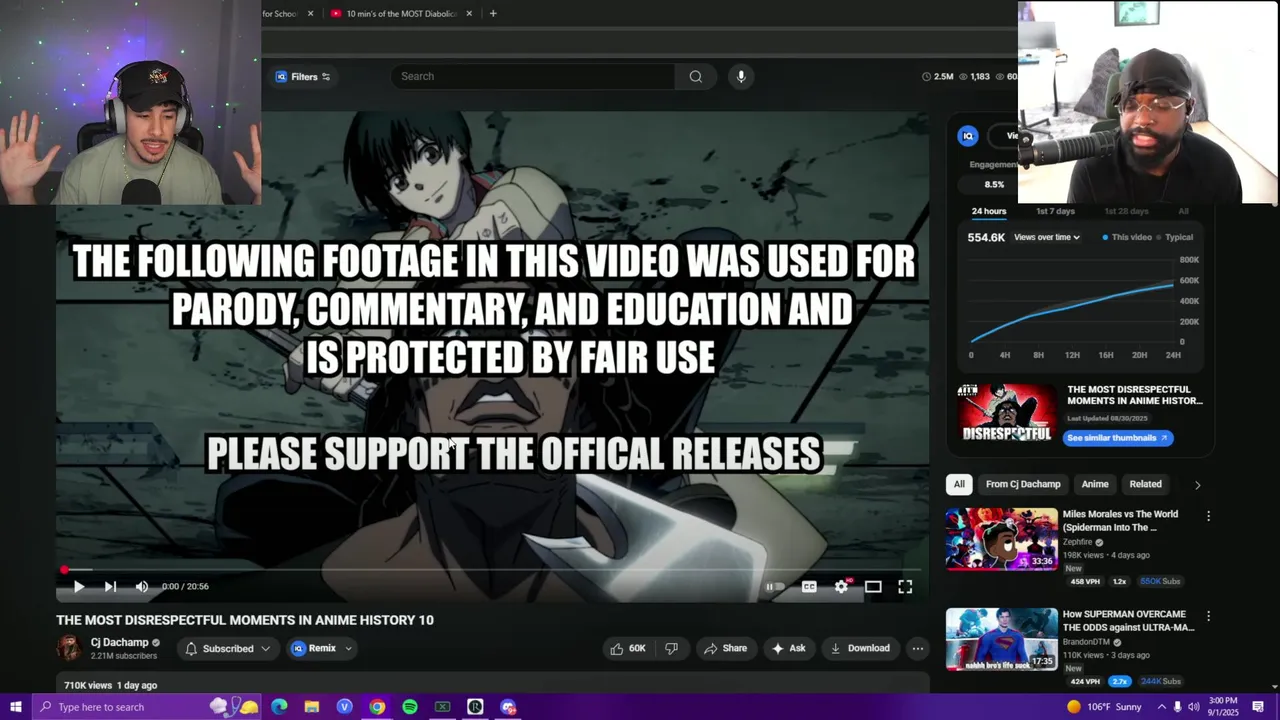This screenshot has width=1280, height=720.
Task: Click the Zephfire channel name
Action: [x=1078, y=542]
